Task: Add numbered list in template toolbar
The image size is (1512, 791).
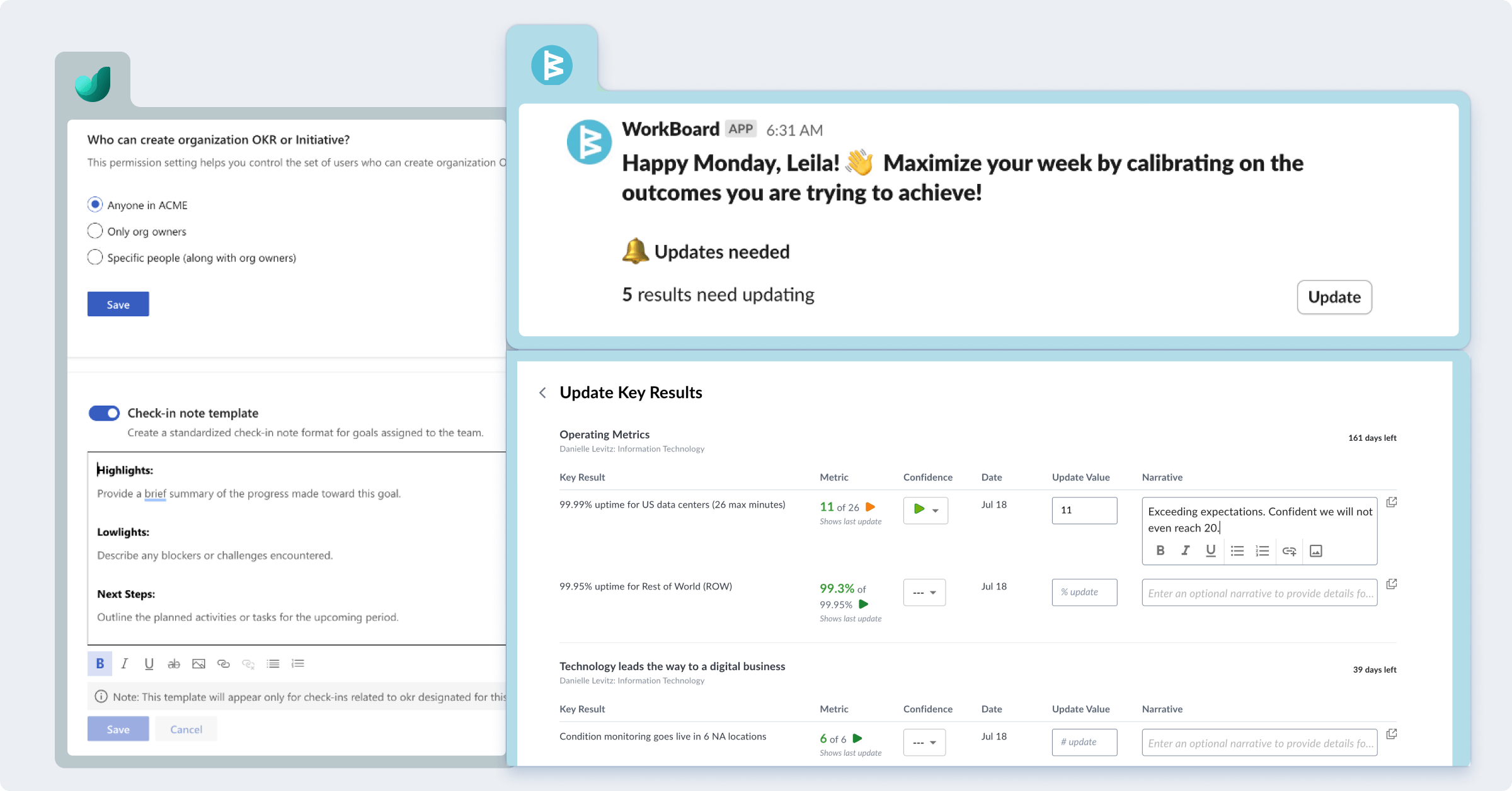Action: pos(298,663)
